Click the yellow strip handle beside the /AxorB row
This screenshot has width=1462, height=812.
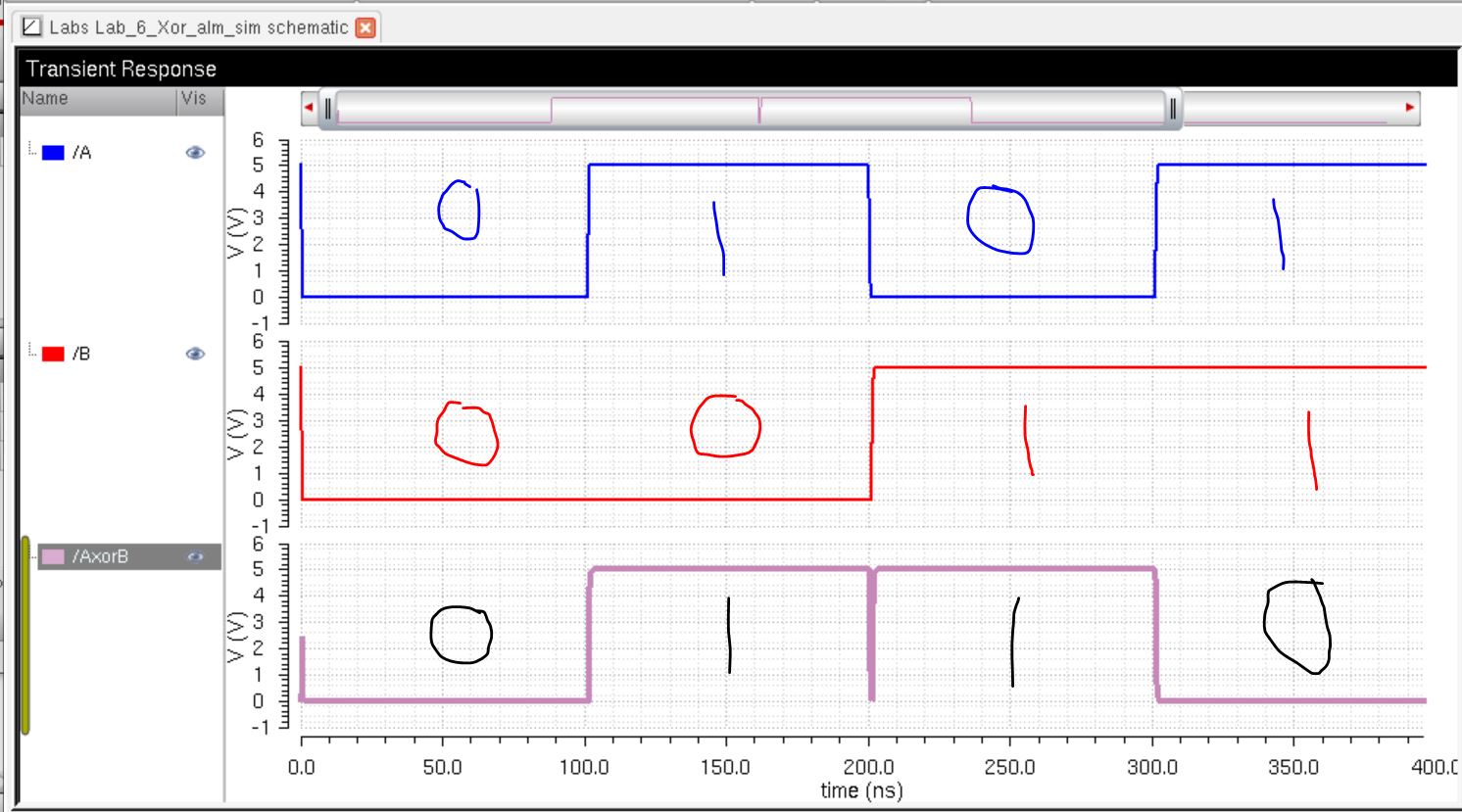[x=24, y=635]
